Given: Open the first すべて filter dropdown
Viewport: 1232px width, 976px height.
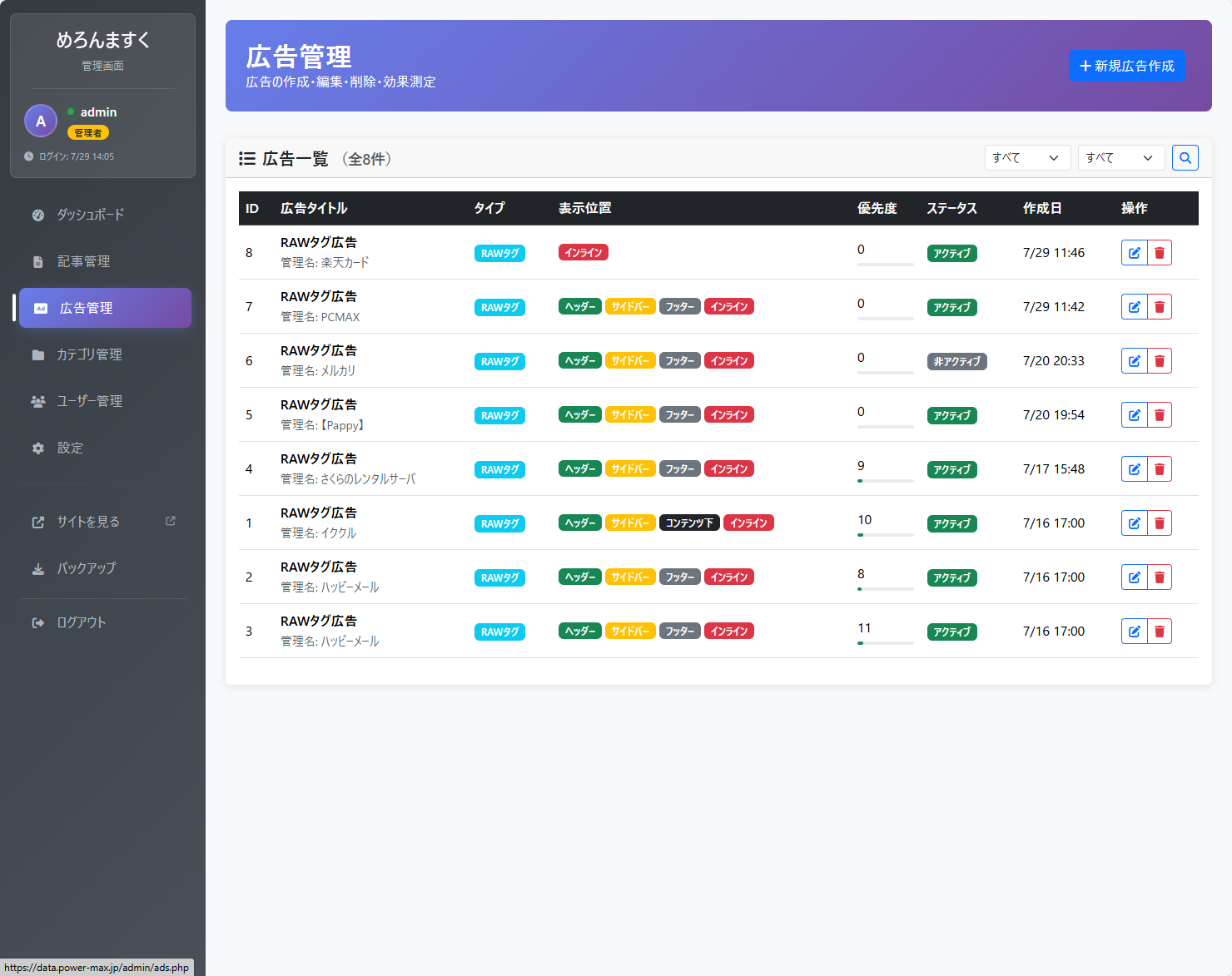Looking at the screenshot, I should click(x=1027, y=158).
